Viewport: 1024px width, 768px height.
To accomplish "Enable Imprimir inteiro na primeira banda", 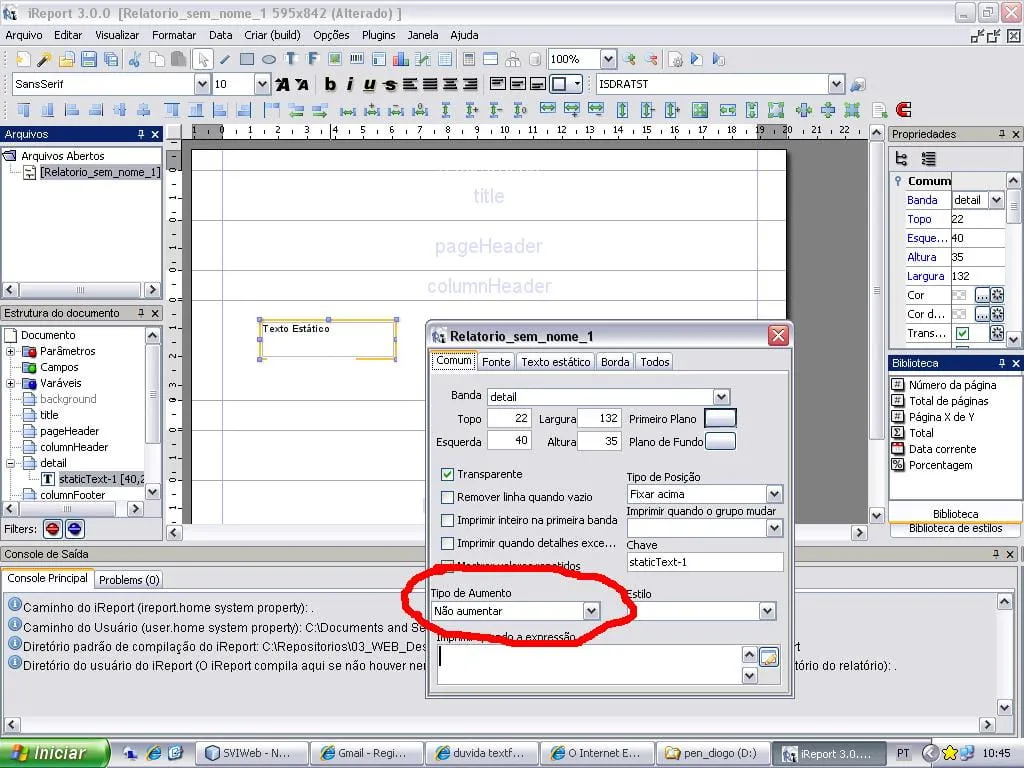I will (447, 520).
